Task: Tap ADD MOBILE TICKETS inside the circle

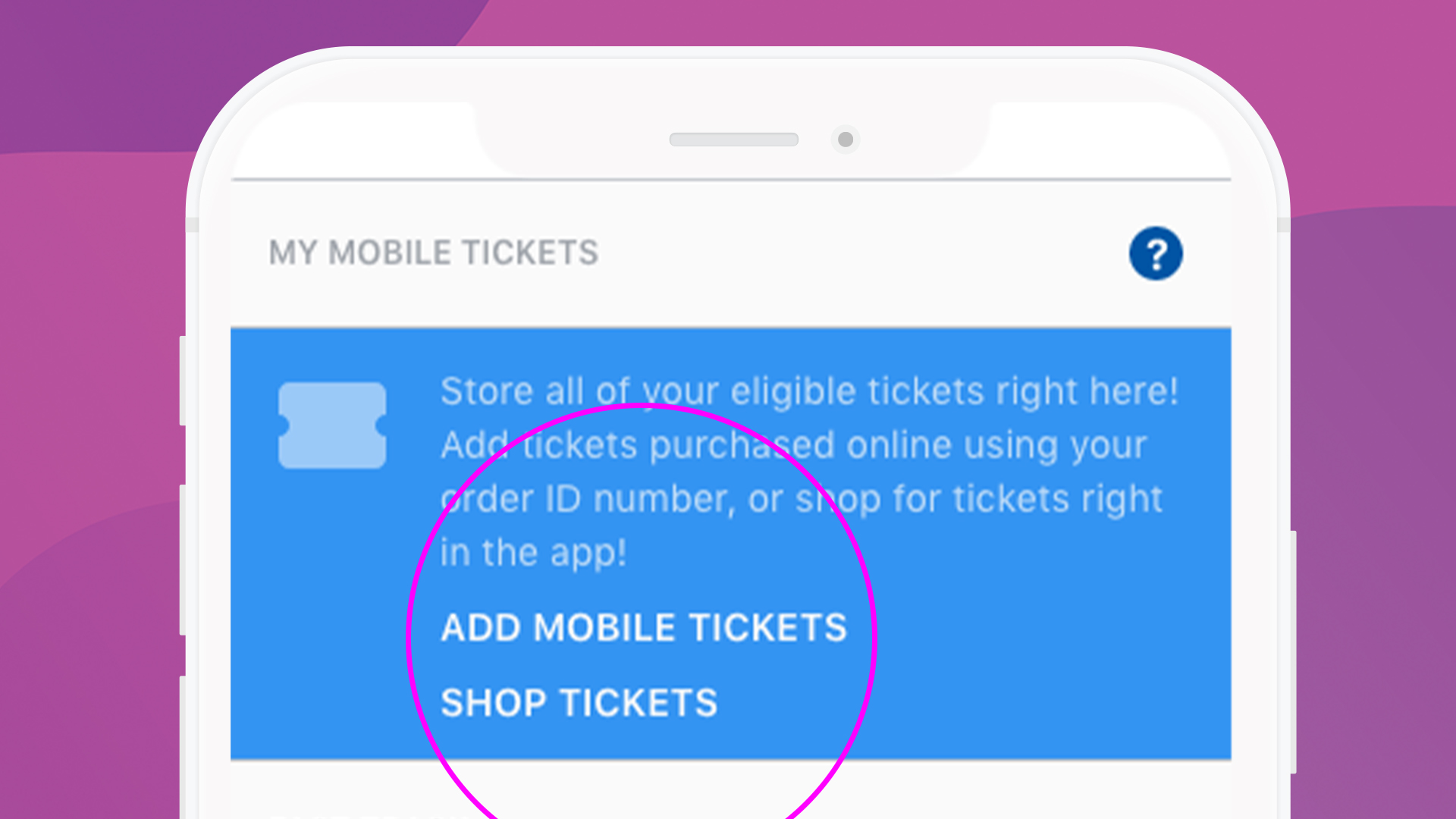Action: point(643,626)
